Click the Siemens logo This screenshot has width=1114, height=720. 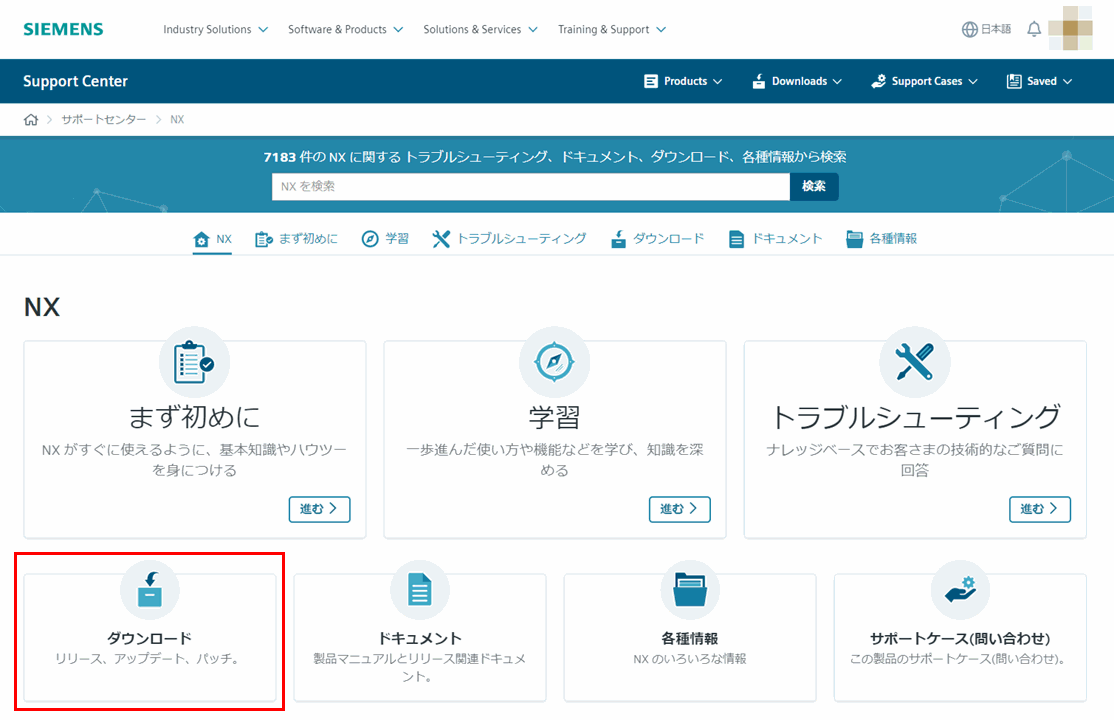(63, 29)
